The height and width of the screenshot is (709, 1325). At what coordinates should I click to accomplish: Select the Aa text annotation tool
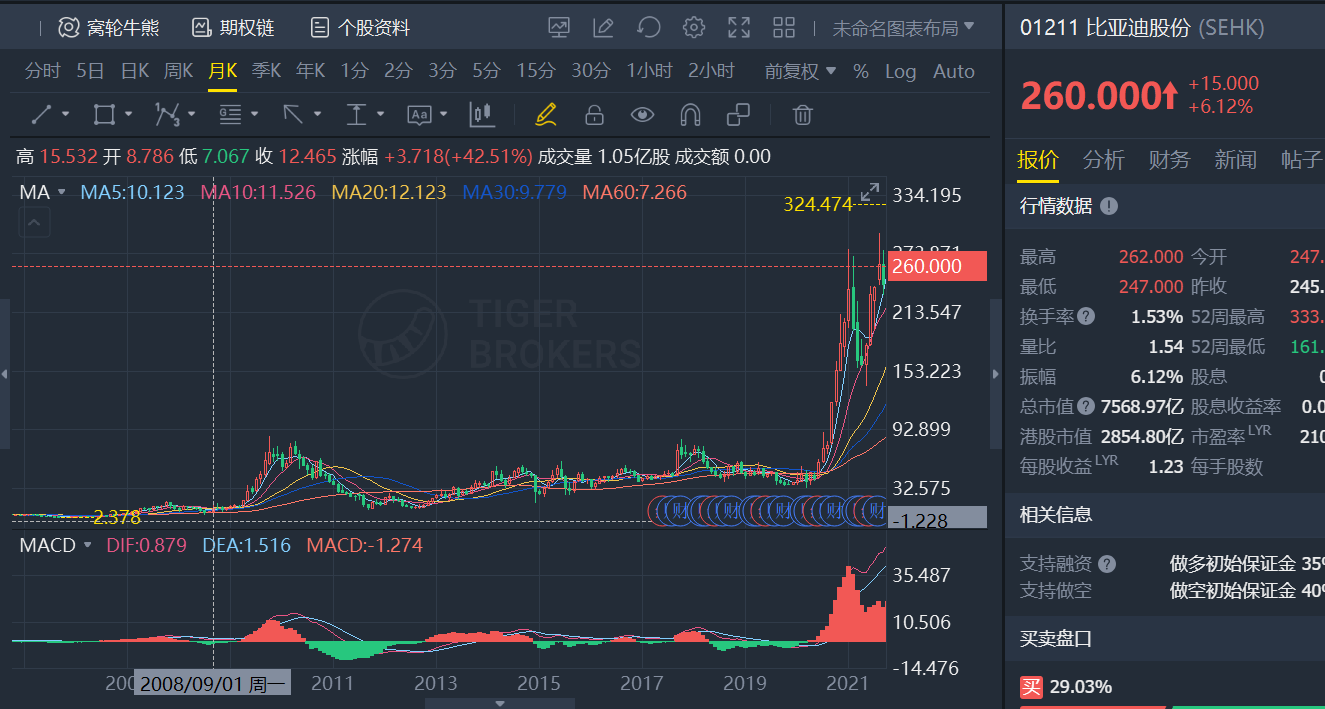pos(419,115)
